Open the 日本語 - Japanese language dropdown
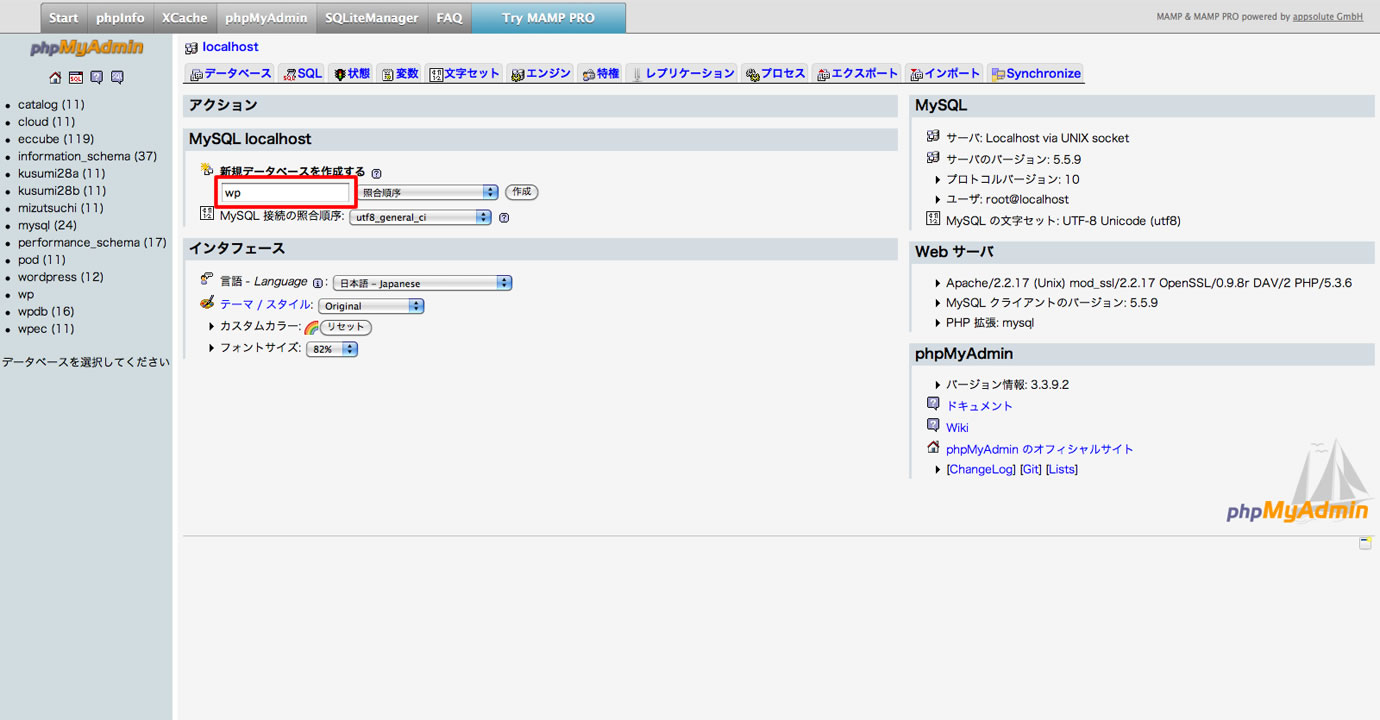 click(x=422, y=283)
